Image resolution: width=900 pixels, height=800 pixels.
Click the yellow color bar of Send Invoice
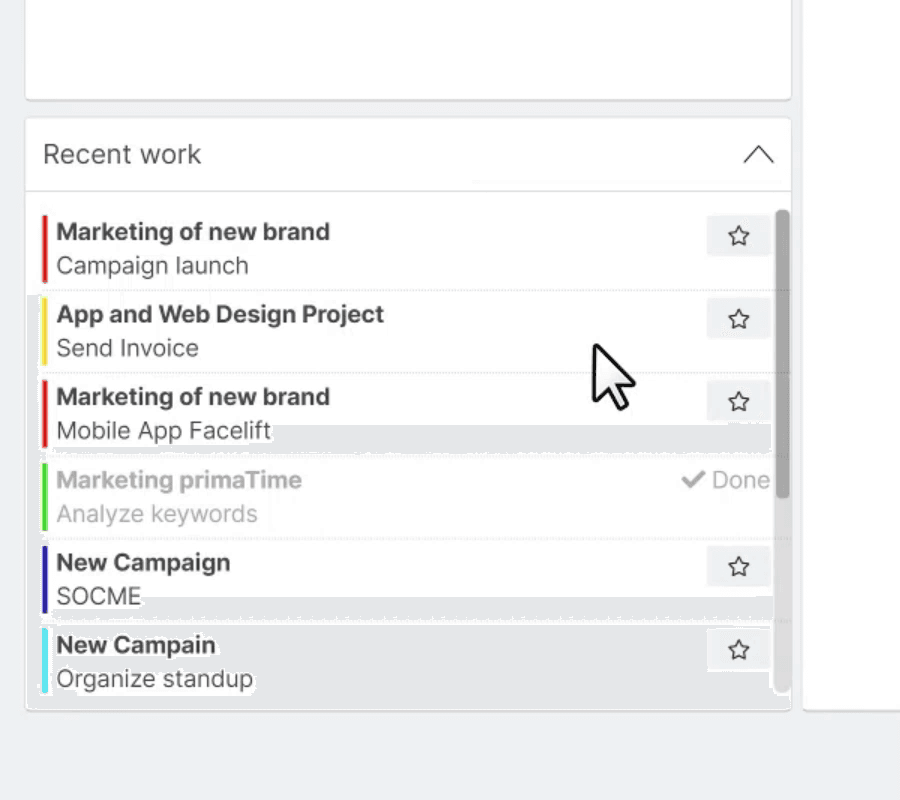coord(45,331)
